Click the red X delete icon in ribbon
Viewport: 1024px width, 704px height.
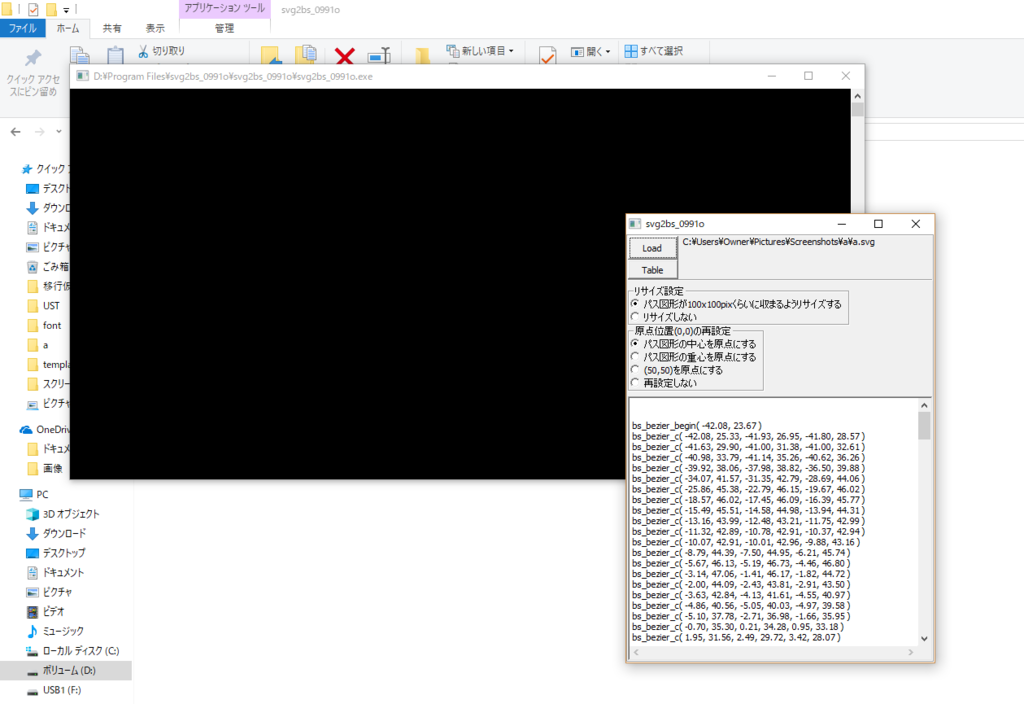(345, 56)
